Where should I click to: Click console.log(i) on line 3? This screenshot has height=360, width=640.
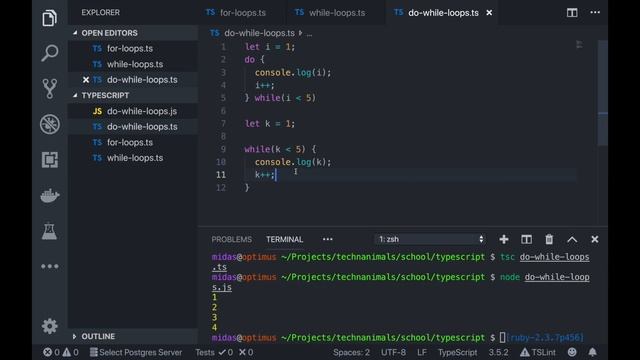(293, 73)
